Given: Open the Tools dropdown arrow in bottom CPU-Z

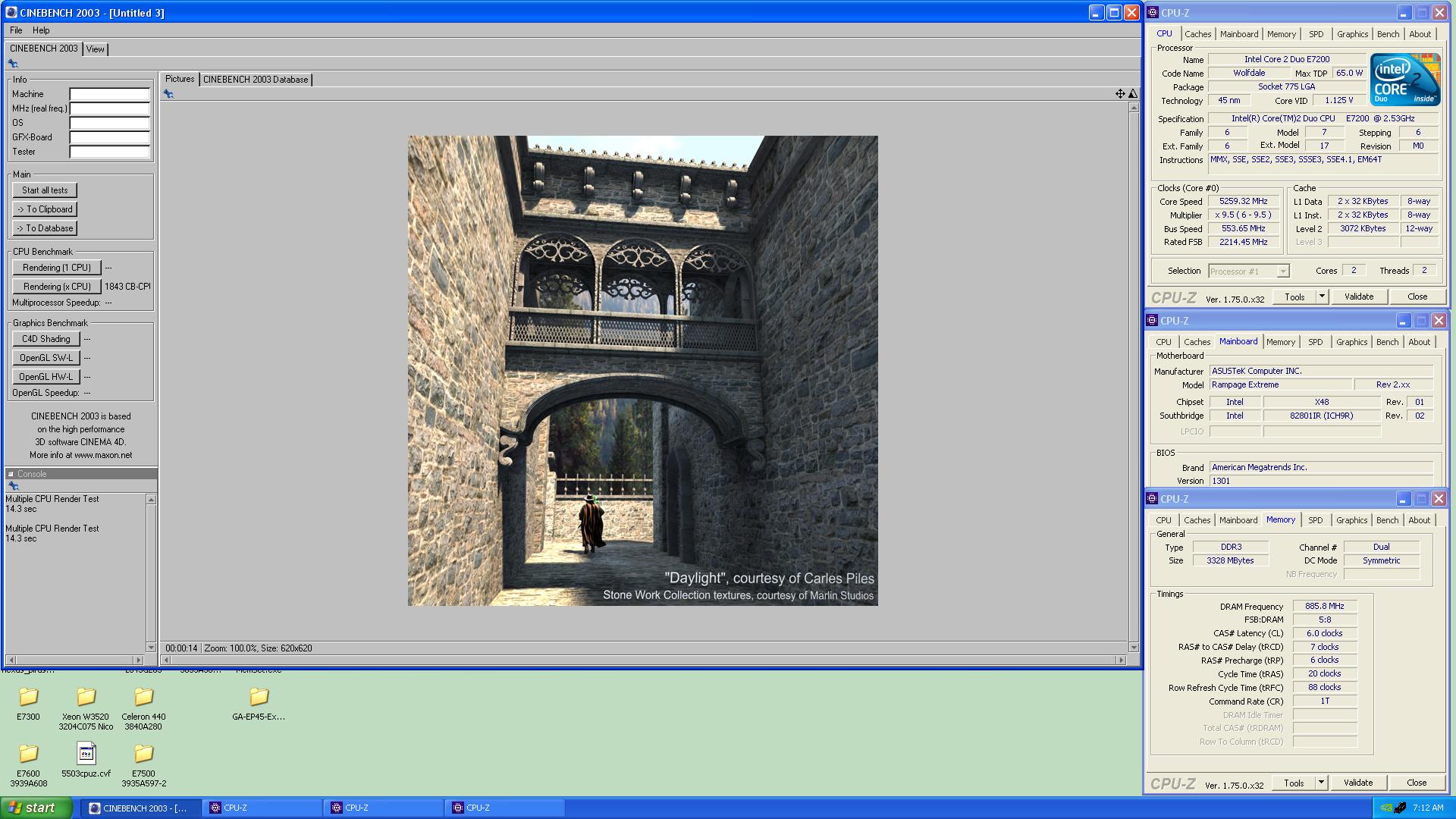Looking at the screenshot, I should (x=1321, y=783).
